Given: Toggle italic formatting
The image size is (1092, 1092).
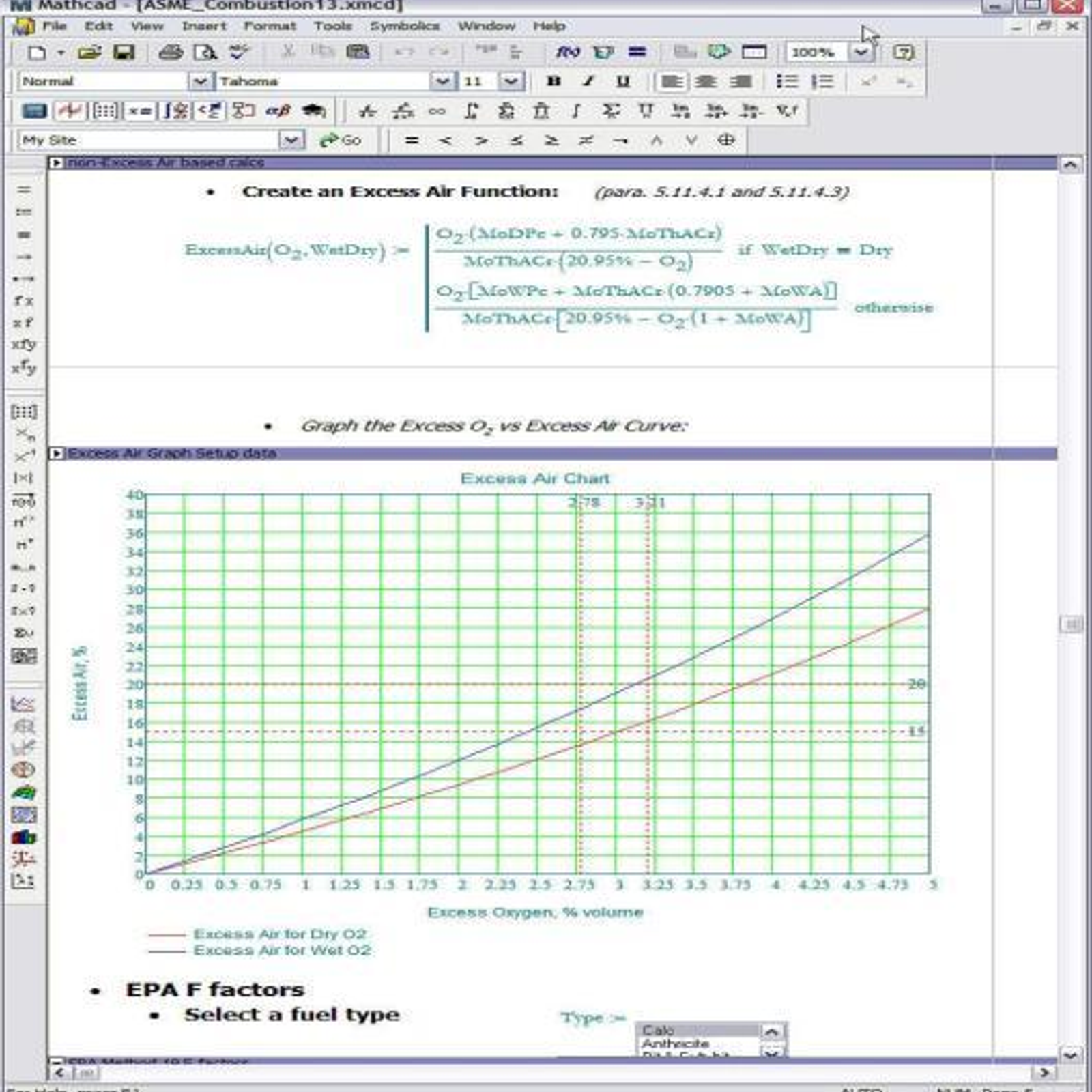Looking at the screenshot, I should pyautogui.click(x=588, y=81).
